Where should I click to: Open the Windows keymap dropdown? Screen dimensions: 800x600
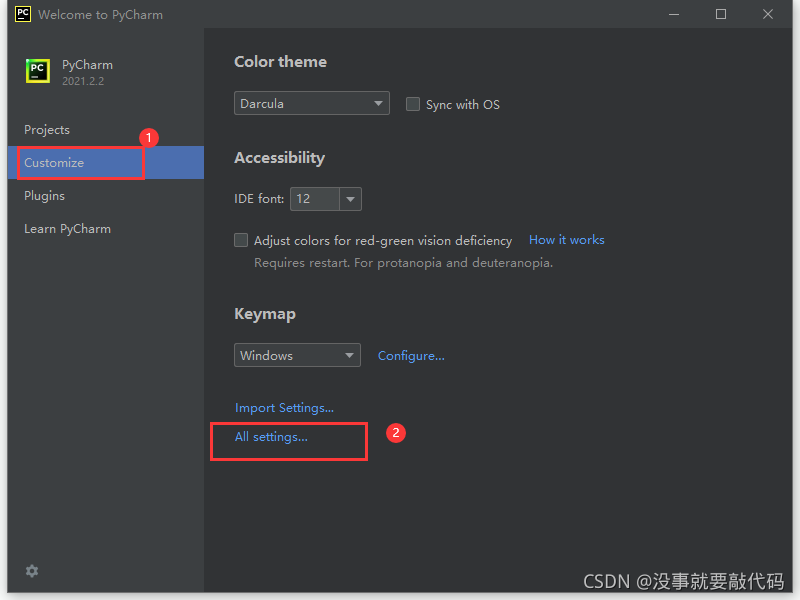(x=297, y=355)
